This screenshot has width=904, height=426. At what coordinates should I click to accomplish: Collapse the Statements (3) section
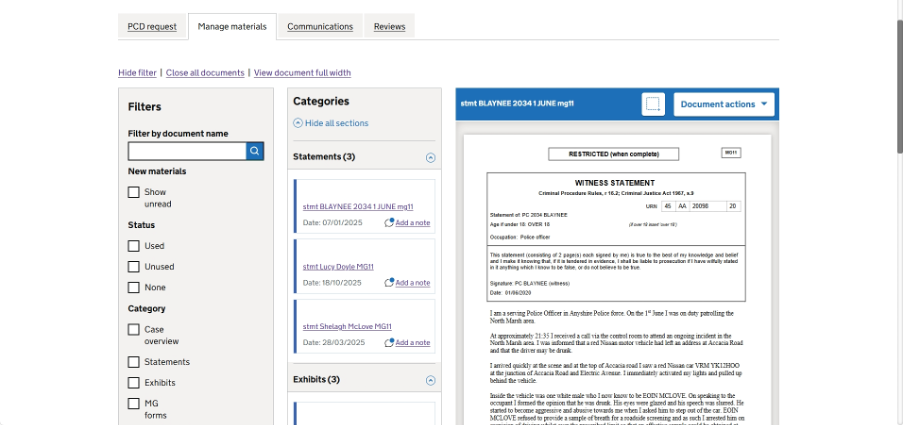430,157
